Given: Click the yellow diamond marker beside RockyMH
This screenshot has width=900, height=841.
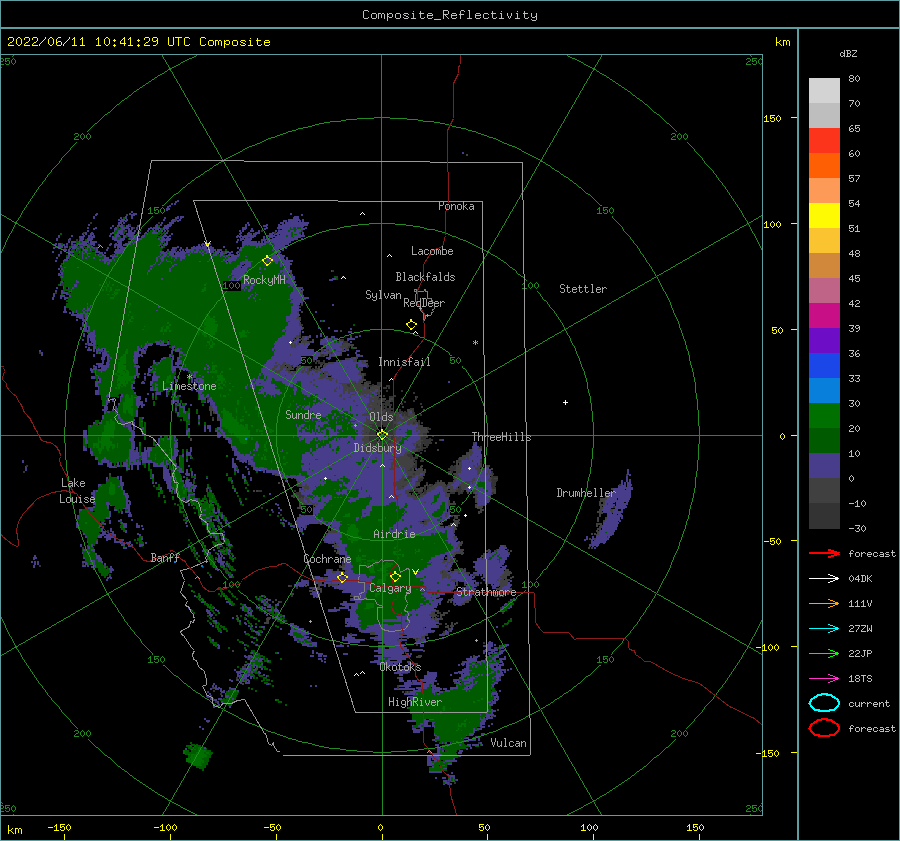Looking at the screenshot, I should tap(267, 261).
